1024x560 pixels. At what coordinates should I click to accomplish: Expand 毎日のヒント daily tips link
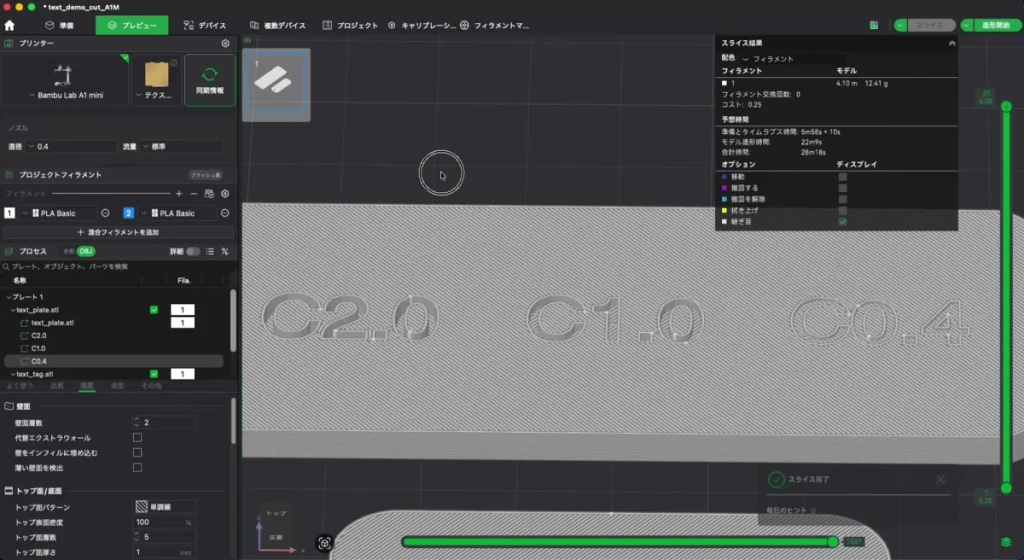791,510
